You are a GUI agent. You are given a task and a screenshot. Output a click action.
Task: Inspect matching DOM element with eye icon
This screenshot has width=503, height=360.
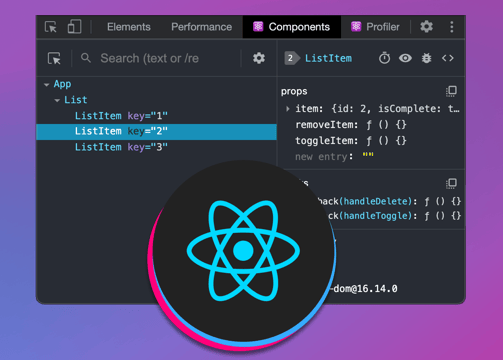405,58
